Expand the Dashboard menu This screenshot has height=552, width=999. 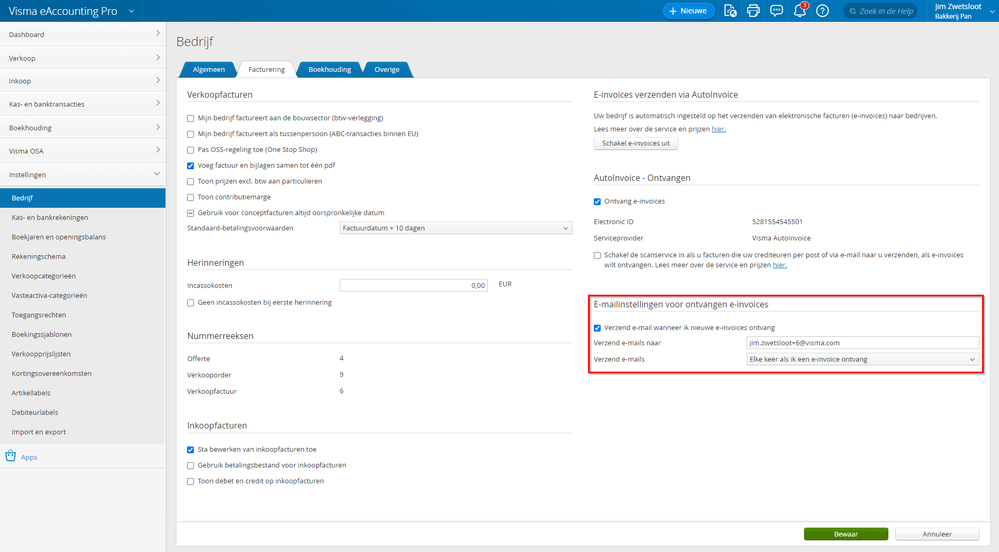coord(83,34)
